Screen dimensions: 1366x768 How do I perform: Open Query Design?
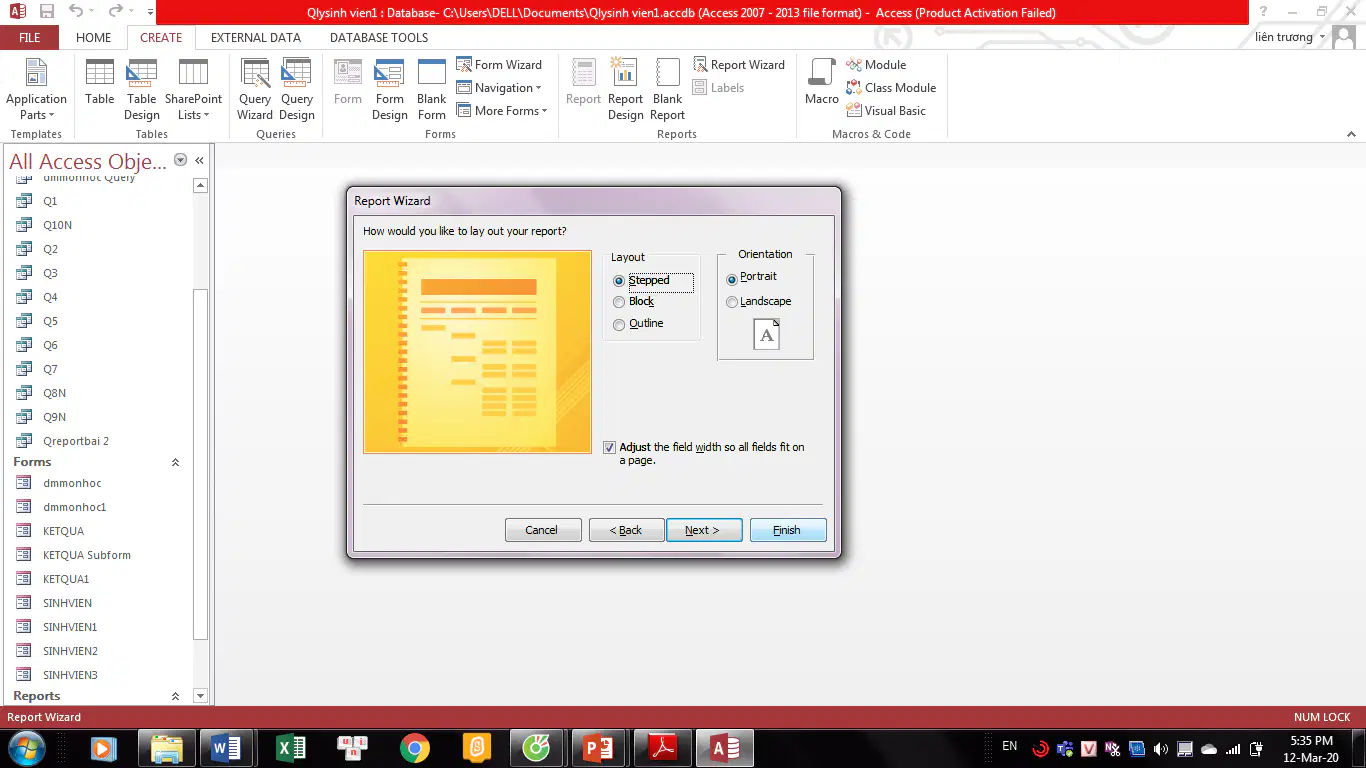click(297, 89)
